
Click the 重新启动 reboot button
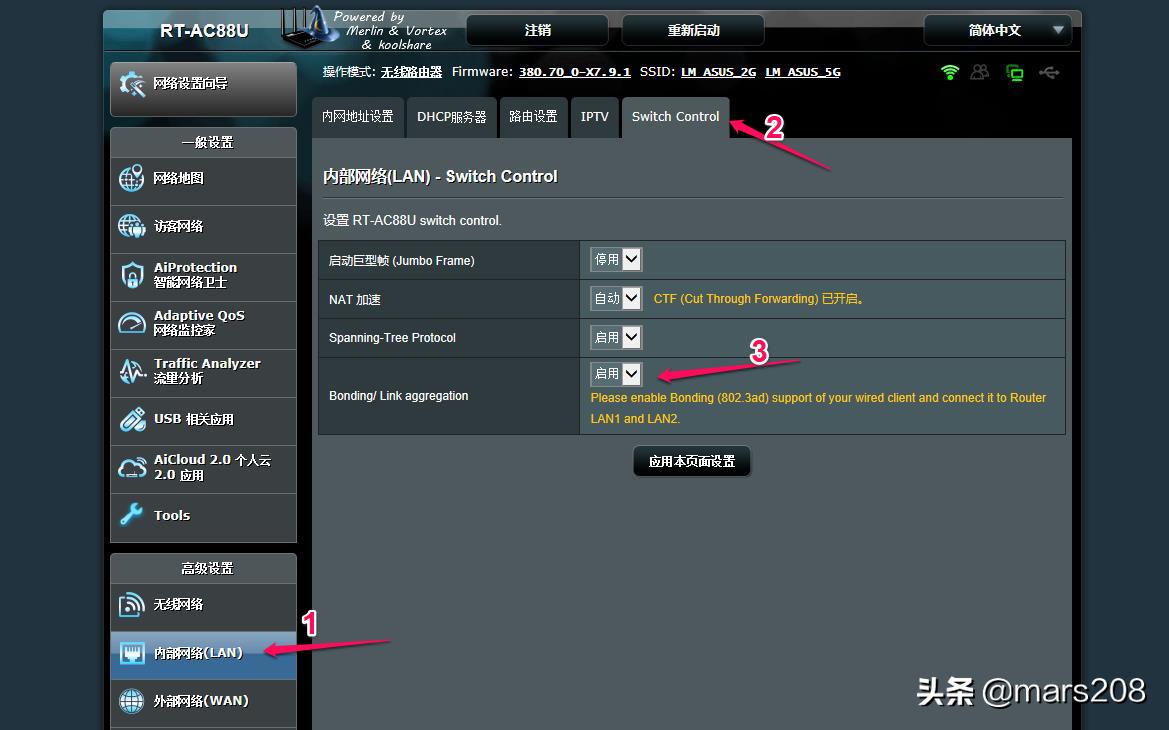(x=693, y=31)
